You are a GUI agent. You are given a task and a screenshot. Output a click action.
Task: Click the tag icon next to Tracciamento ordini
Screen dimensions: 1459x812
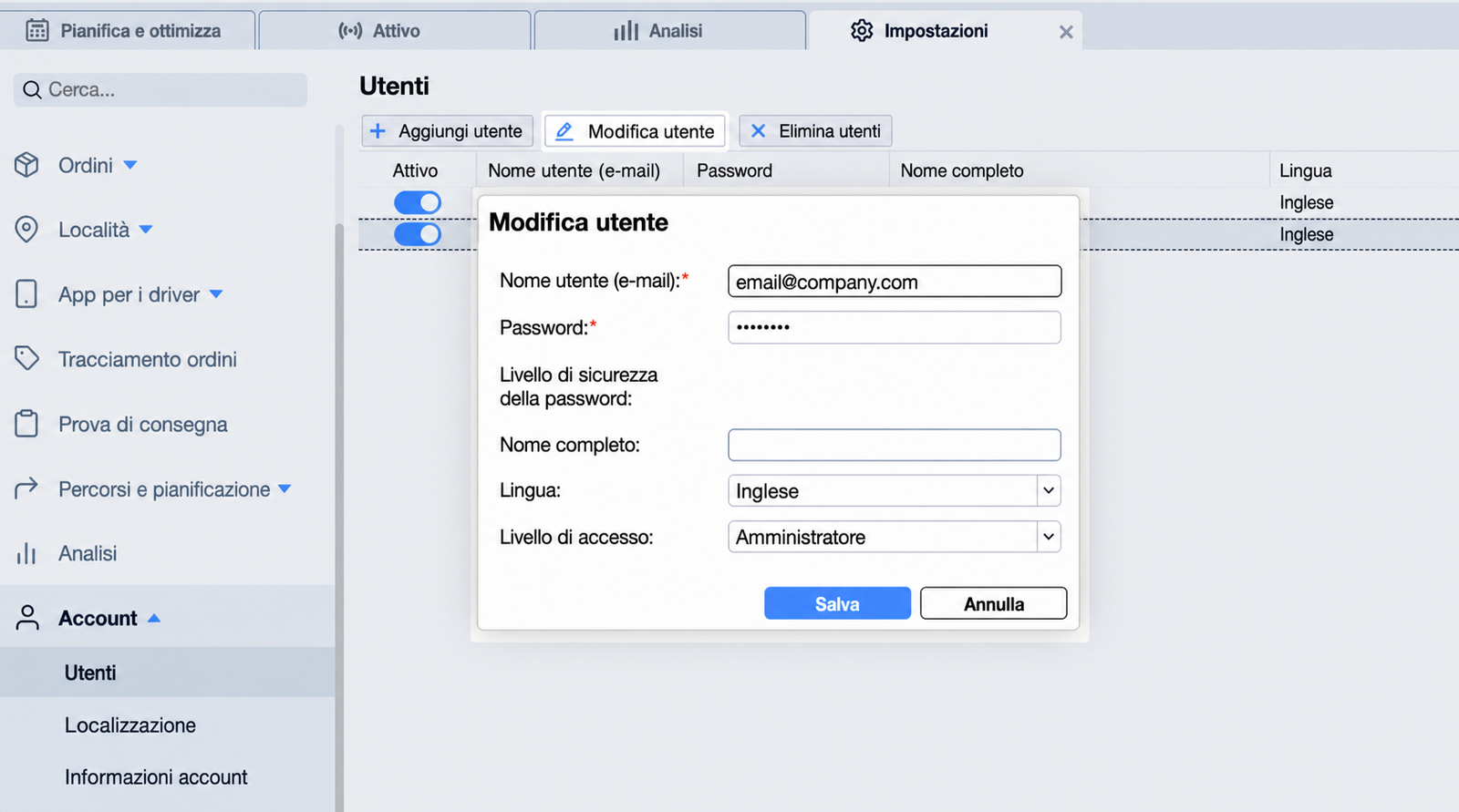click(x=26, y=358)
